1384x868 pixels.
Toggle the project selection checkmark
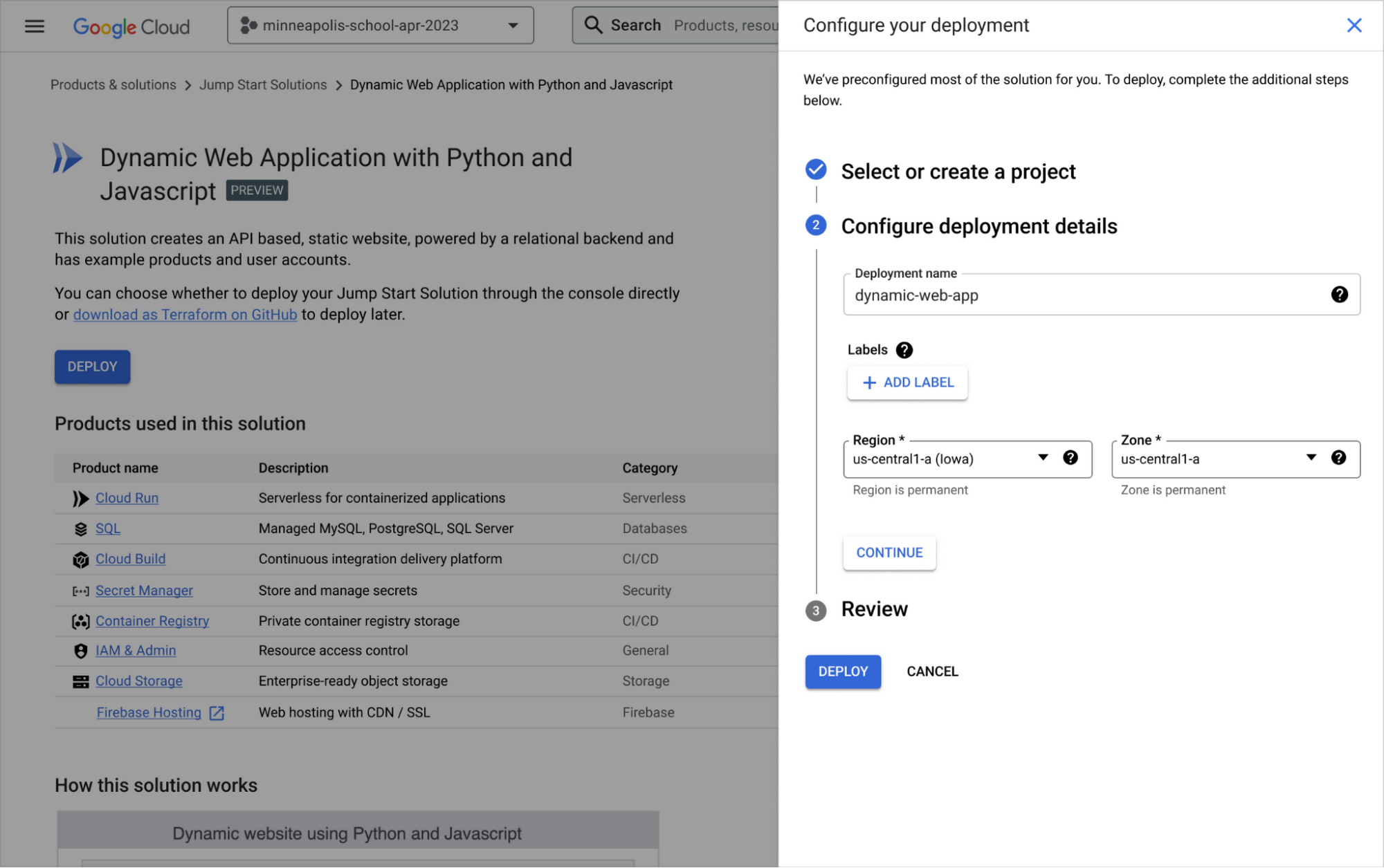pos(816,170)
